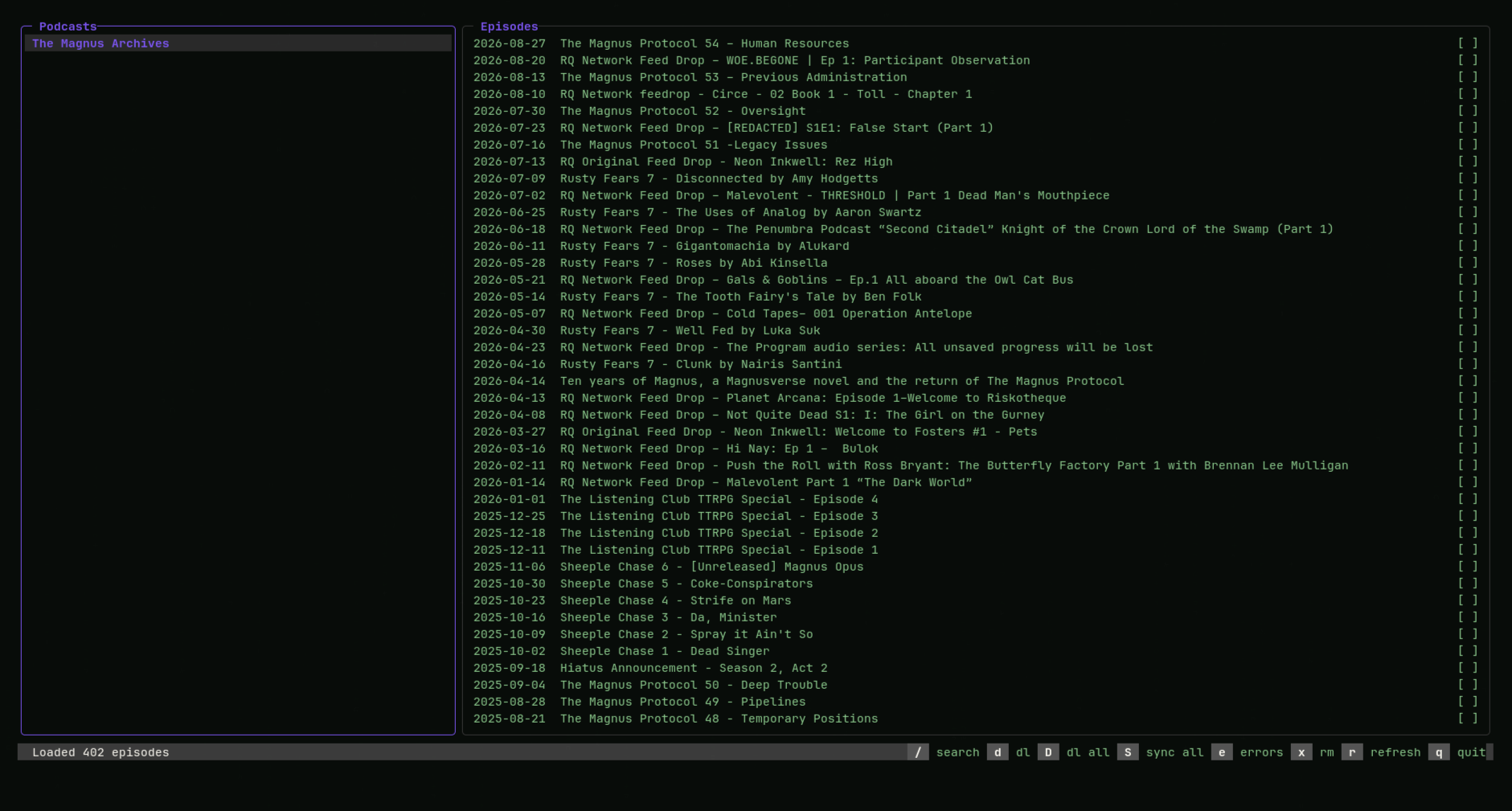Click the capital D download all key
The width and height of the screenshot is (1512, 811).
1048,752
